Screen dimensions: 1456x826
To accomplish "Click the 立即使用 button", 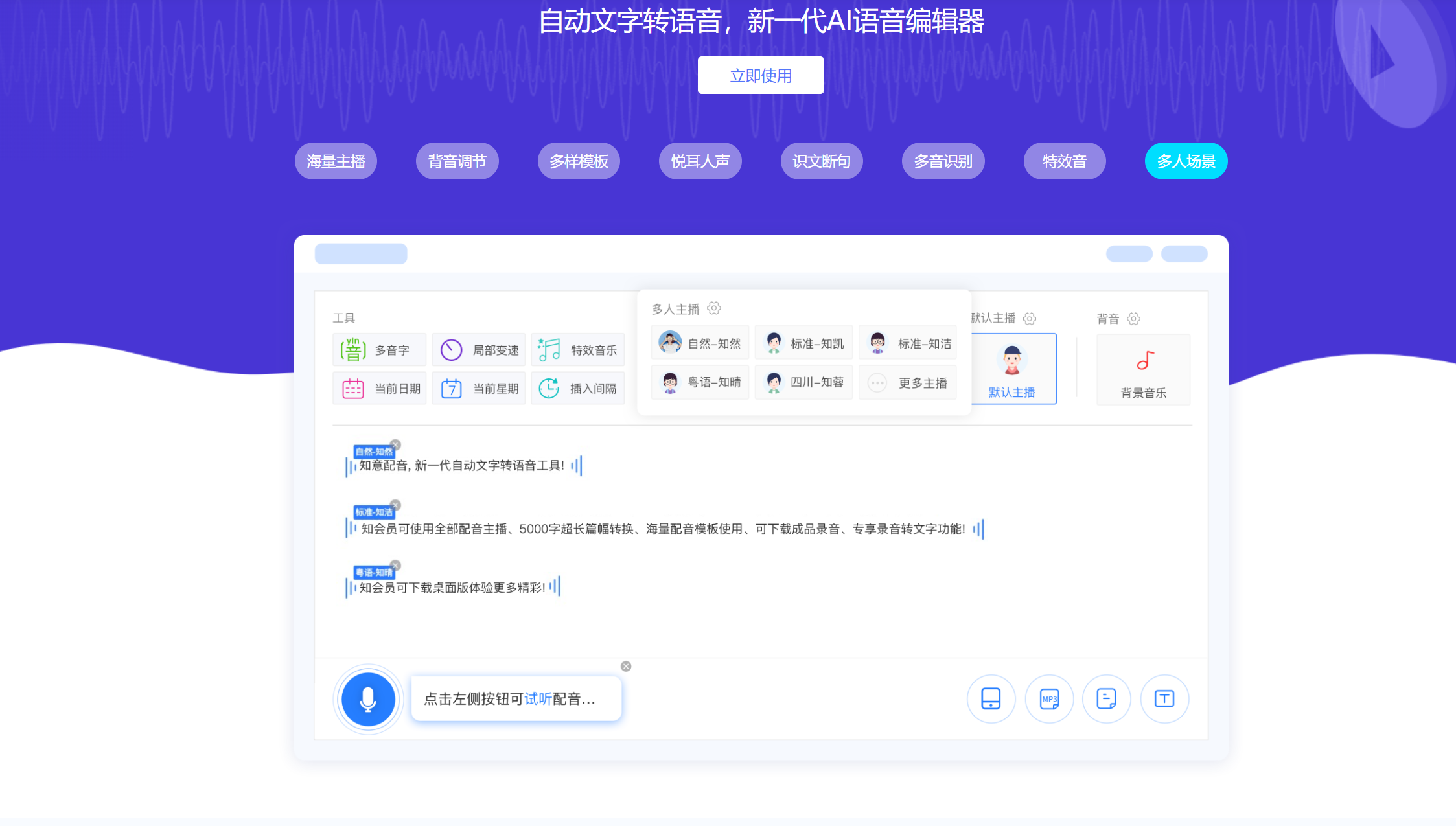I will pyautogui.click(x=761, y=75).
